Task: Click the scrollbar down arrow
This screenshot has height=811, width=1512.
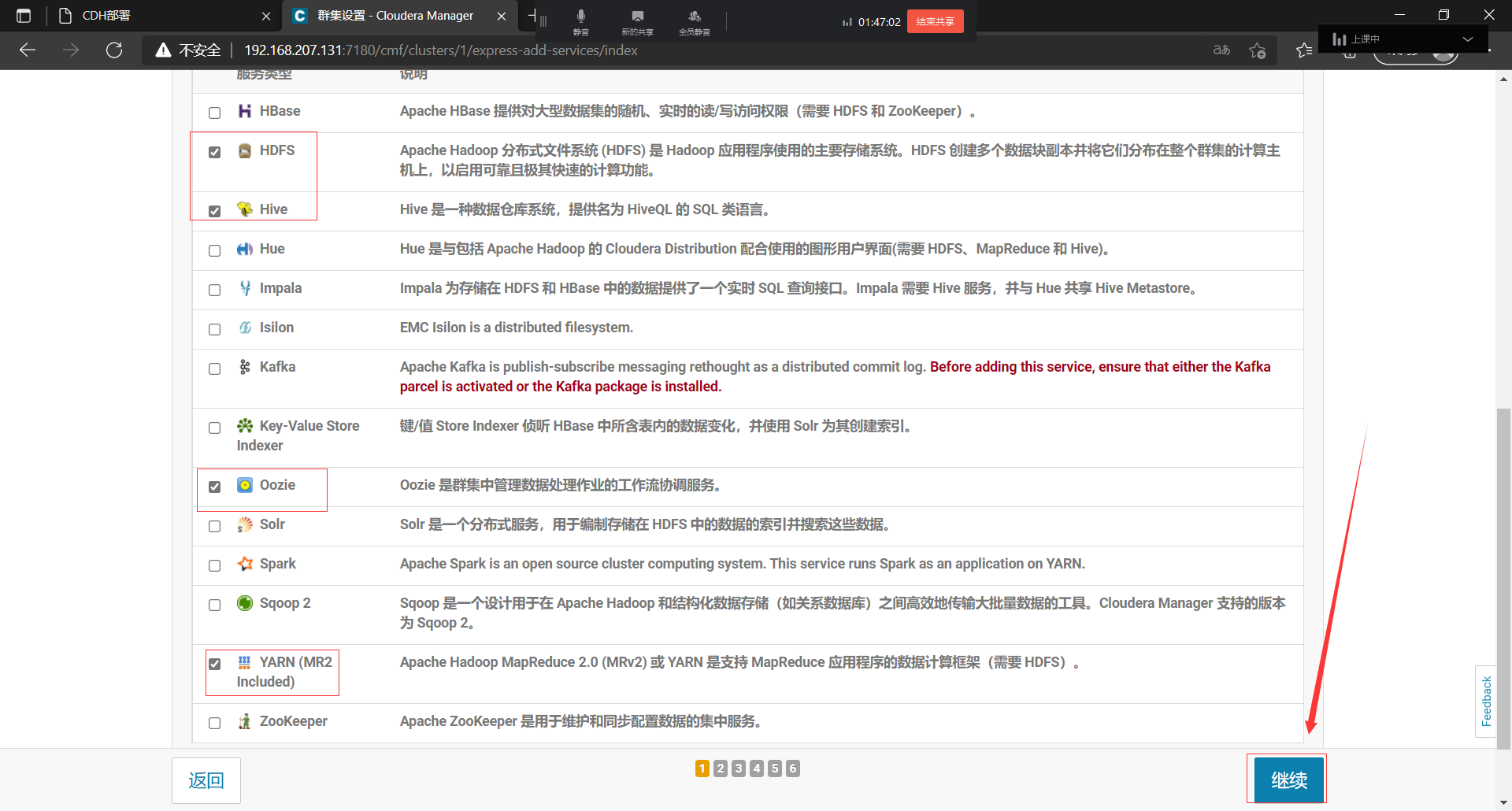Action: click(1504, 802)
